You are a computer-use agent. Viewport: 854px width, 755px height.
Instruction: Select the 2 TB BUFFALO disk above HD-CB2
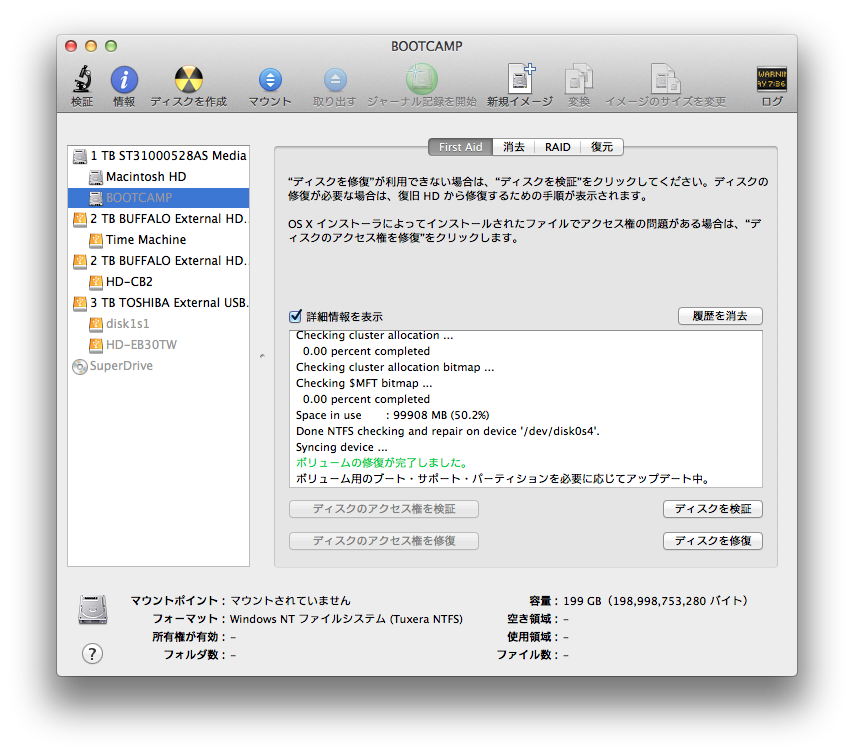point(158,261)
